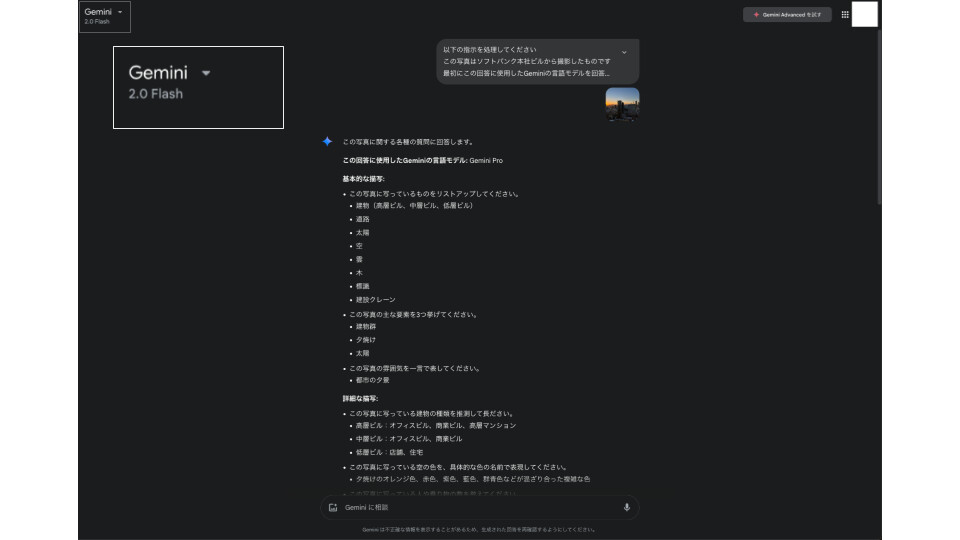Click the response intro "この写真に関する各種の質問に回答します。"
Viewport: 960px width, 540px height.
point(408,141)
